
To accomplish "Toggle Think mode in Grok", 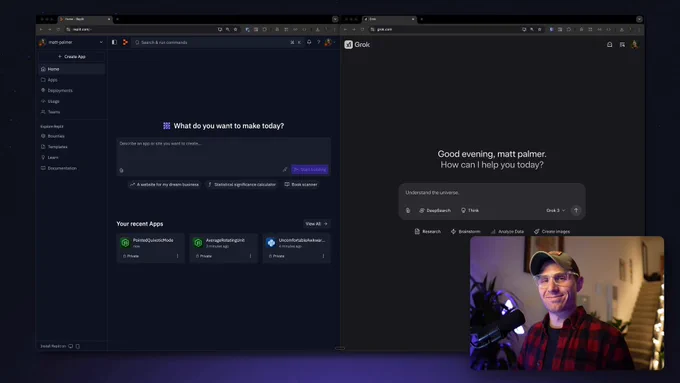I will 470,210.
